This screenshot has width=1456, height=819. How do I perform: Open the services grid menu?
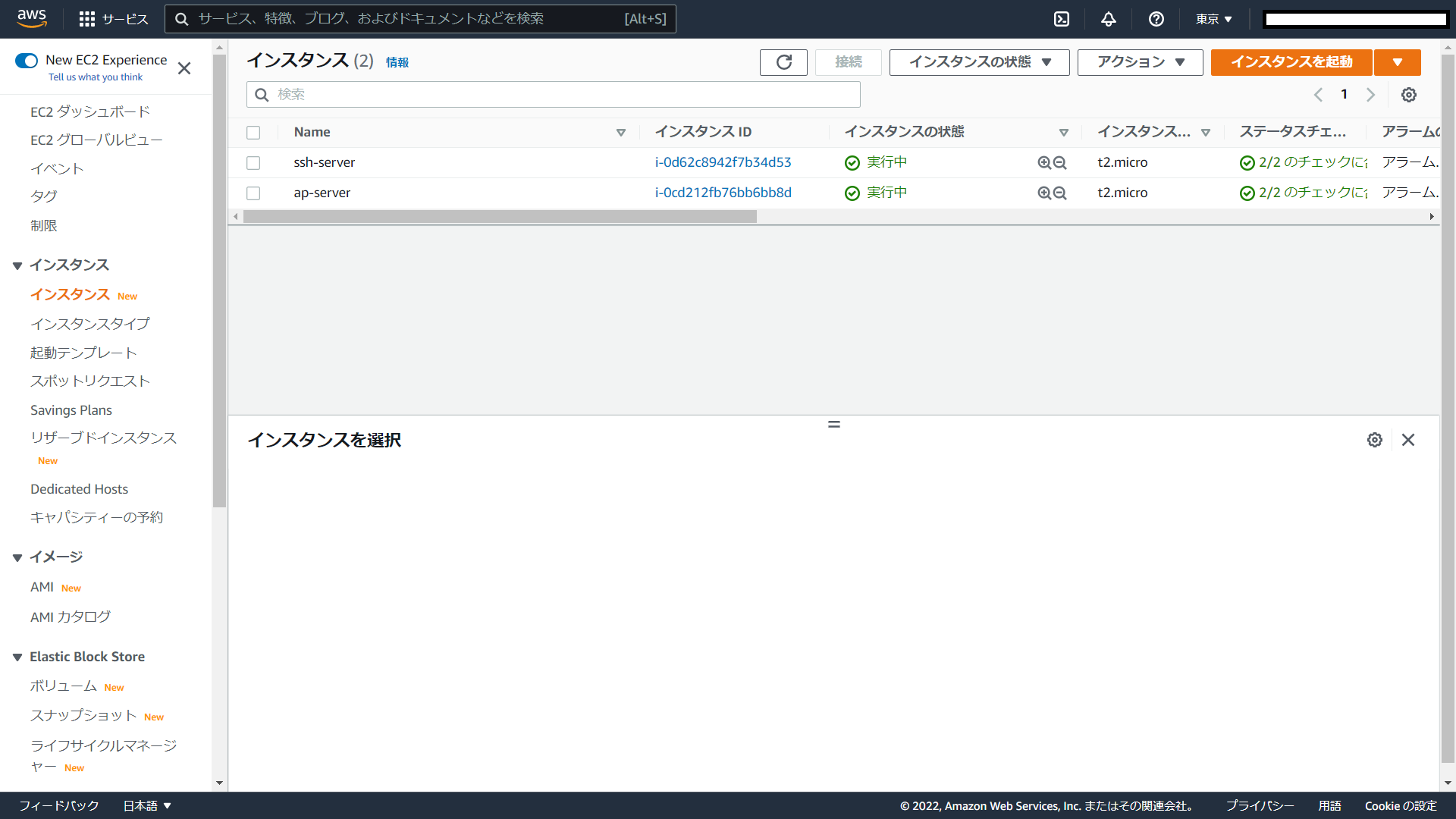point(87,19)
